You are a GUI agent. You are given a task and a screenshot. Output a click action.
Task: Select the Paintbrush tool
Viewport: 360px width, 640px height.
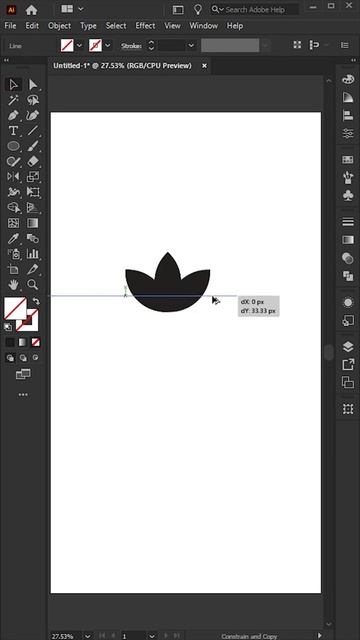[33, 146]
